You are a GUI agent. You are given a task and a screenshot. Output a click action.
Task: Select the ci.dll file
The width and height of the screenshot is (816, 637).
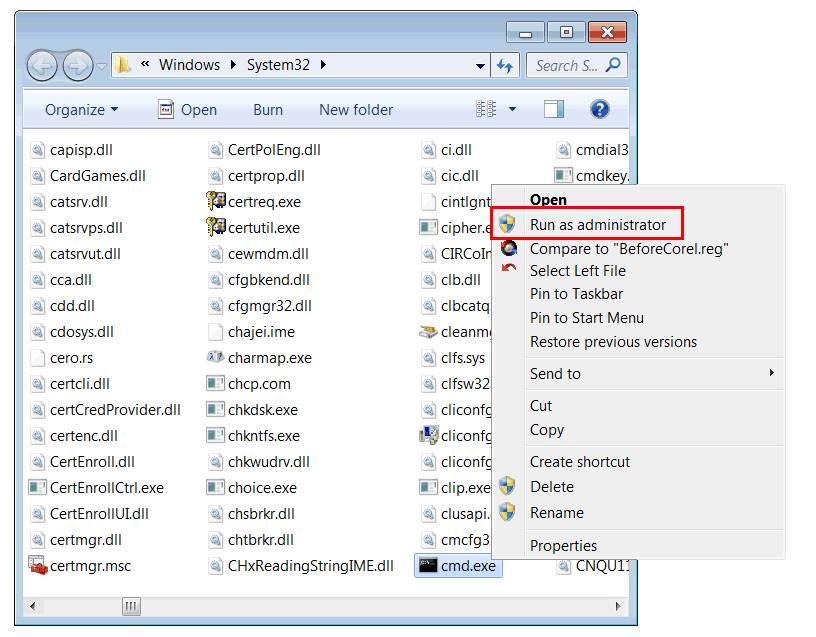tap(446, 150)
